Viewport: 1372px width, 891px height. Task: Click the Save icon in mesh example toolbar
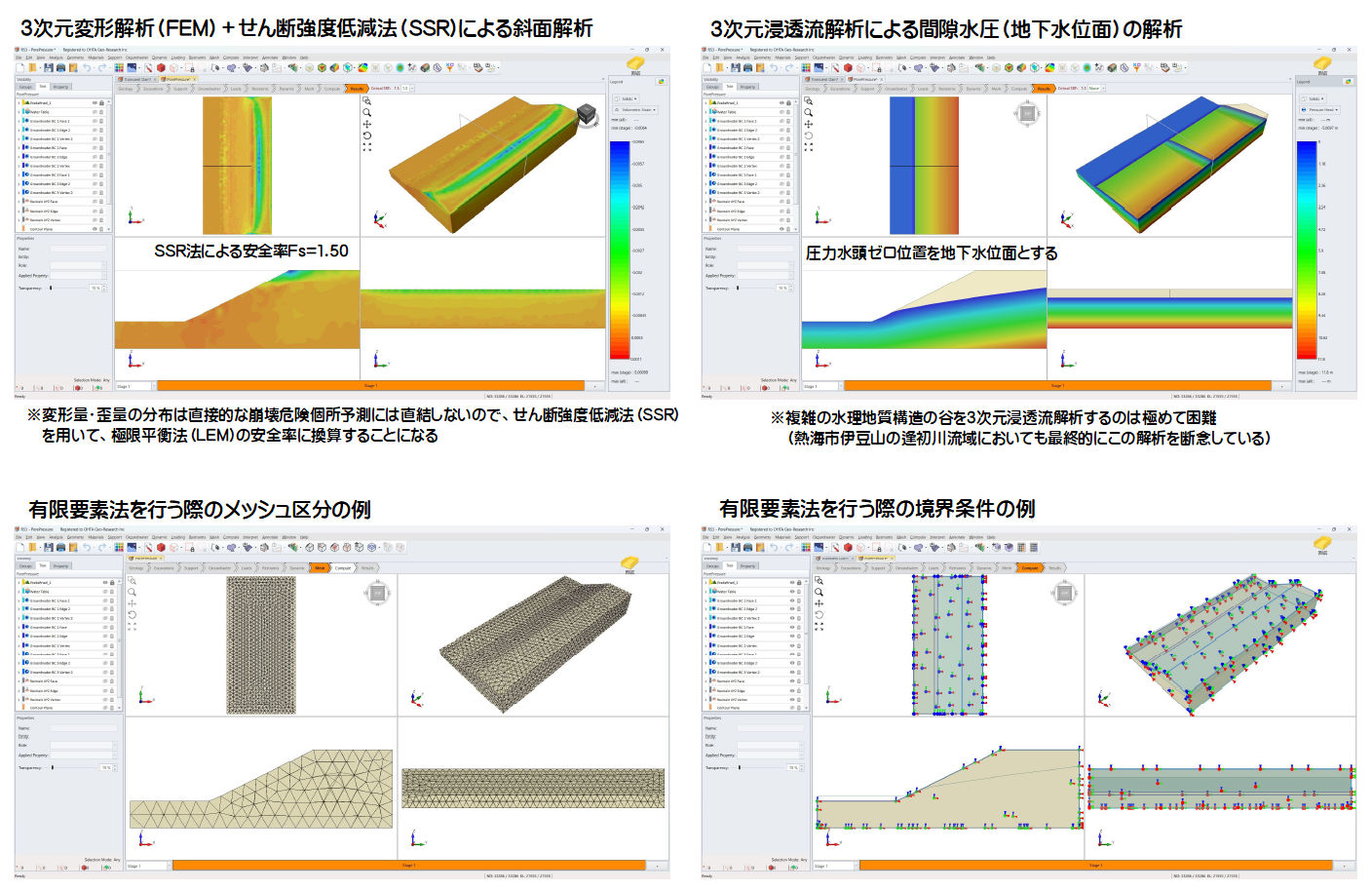(x=47, y=547)
